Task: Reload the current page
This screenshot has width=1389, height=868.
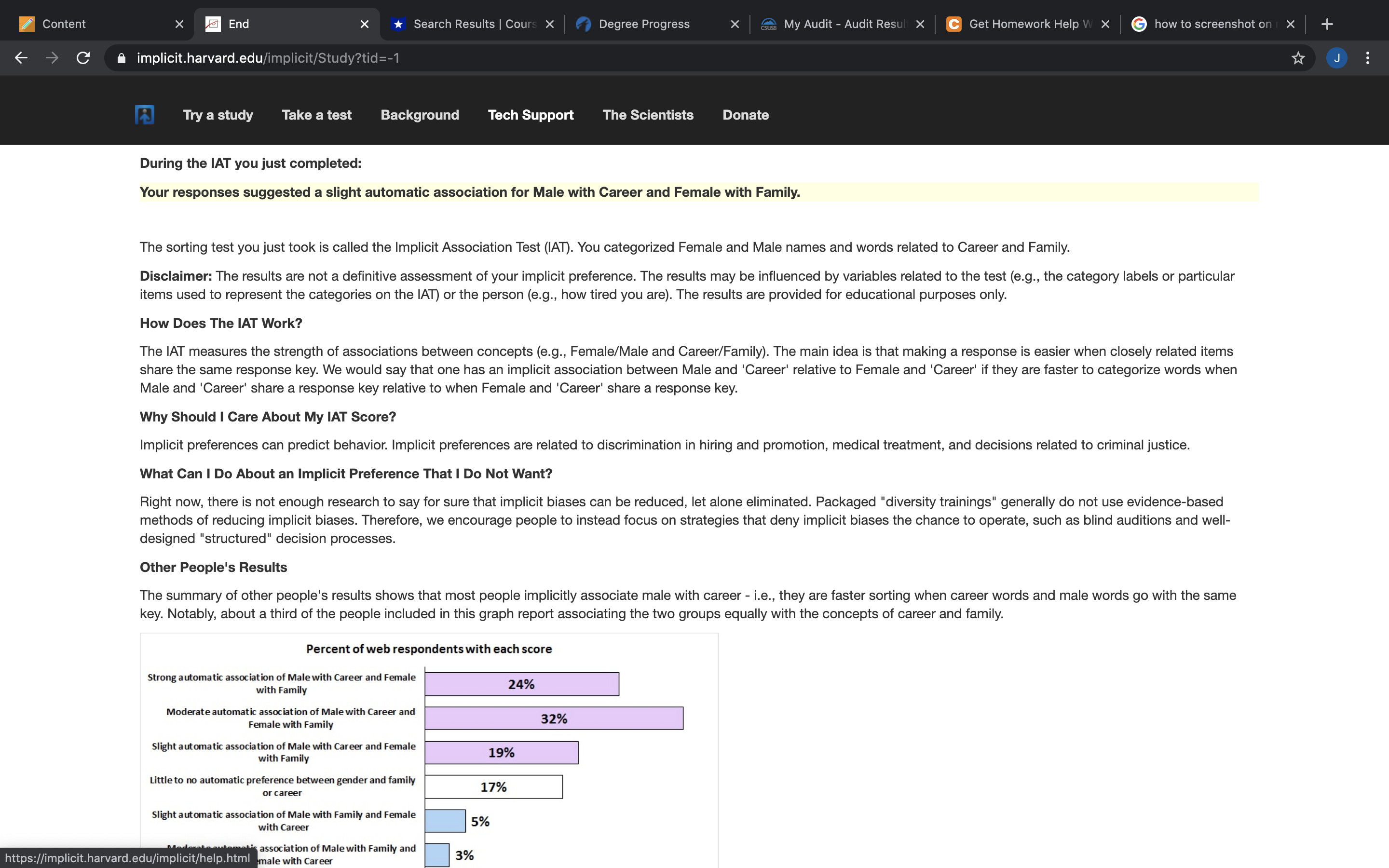Action: point(83,57)
